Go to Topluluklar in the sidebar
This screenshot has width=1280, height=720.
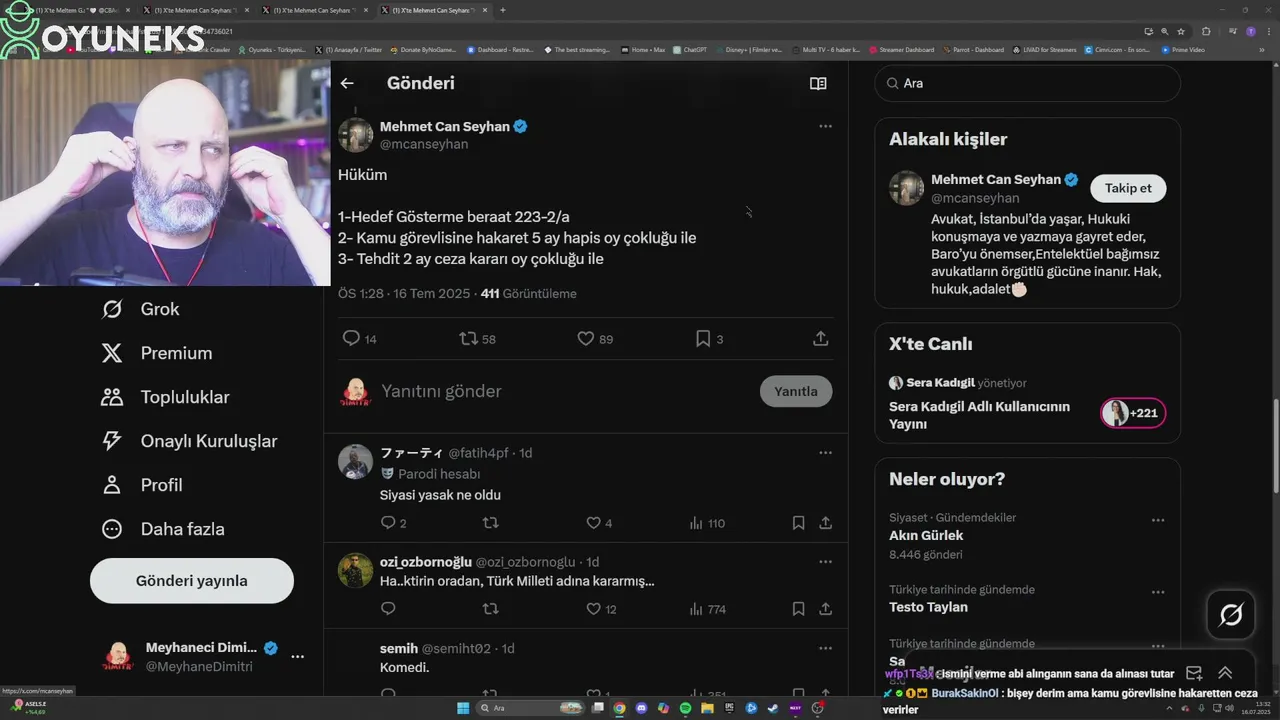tap(165, 397)
